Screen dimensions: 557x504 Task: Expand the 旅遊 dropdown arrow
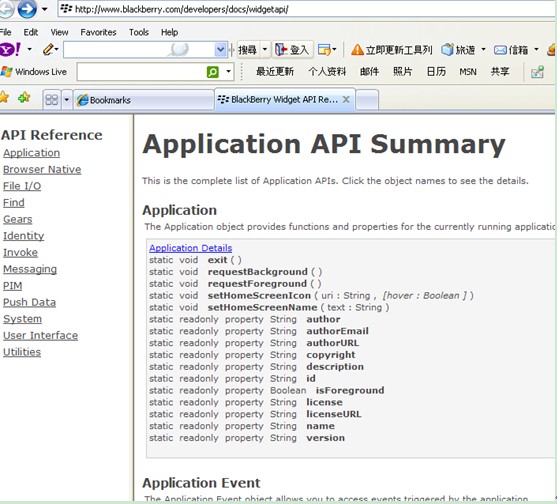[483, 49]
